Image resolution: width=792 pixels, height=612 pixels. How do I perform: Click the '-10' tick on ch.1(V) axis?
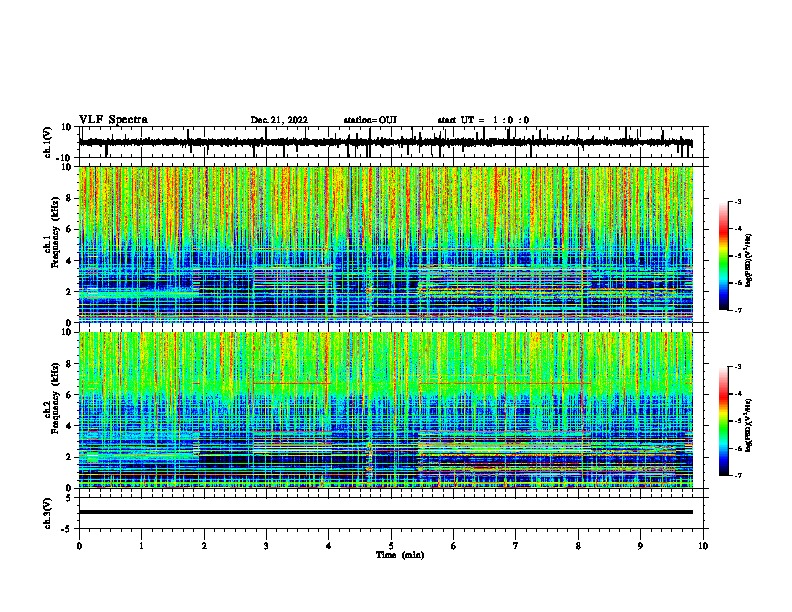click(65, 158)
